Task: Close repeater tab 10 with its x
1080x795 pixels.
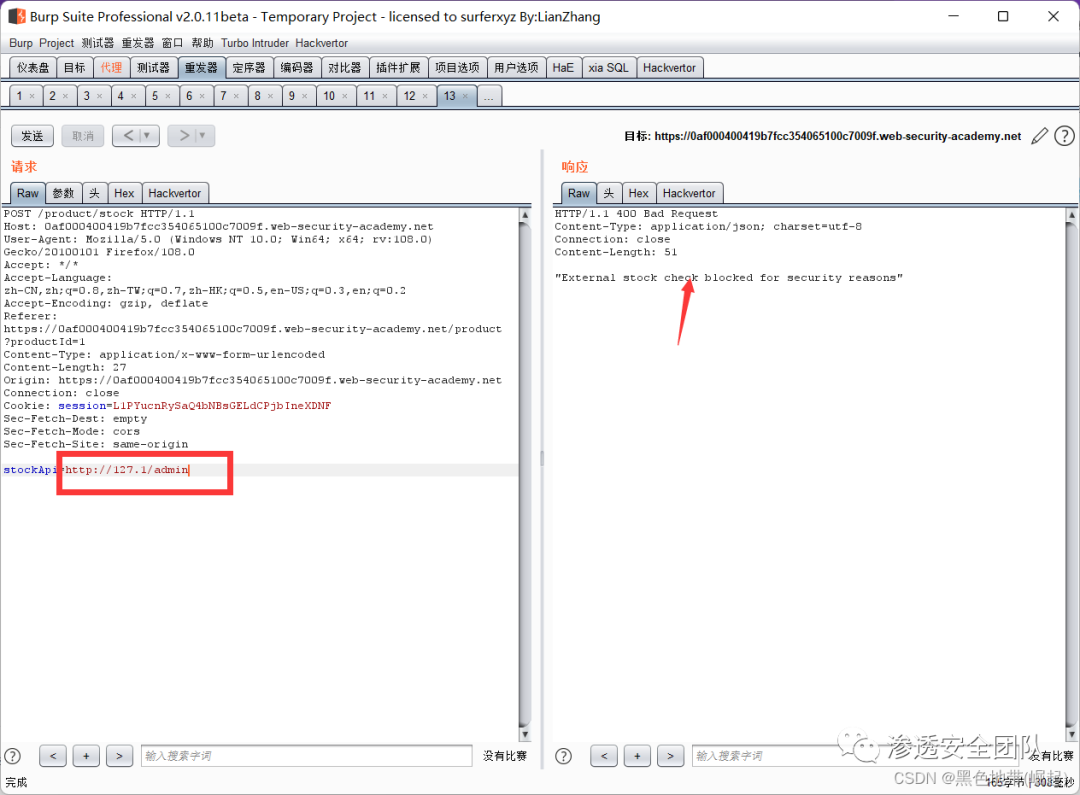Action: click(x=344, y=96)
